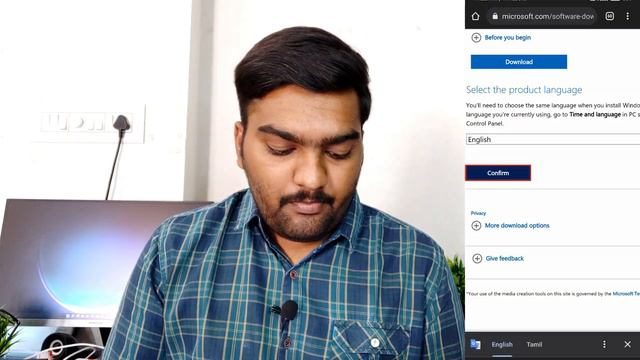Open translate bar three-dot options
This screenshot has width=640, height=360.
(604, 344)
